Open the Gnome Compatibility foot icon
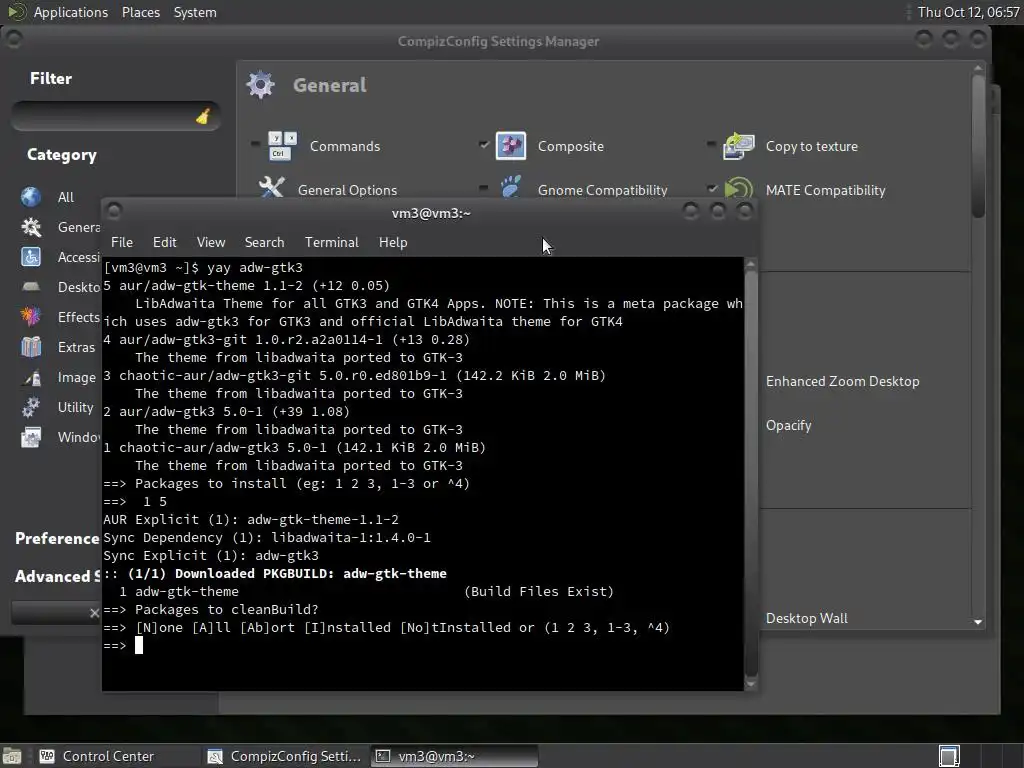 [511, 187]
